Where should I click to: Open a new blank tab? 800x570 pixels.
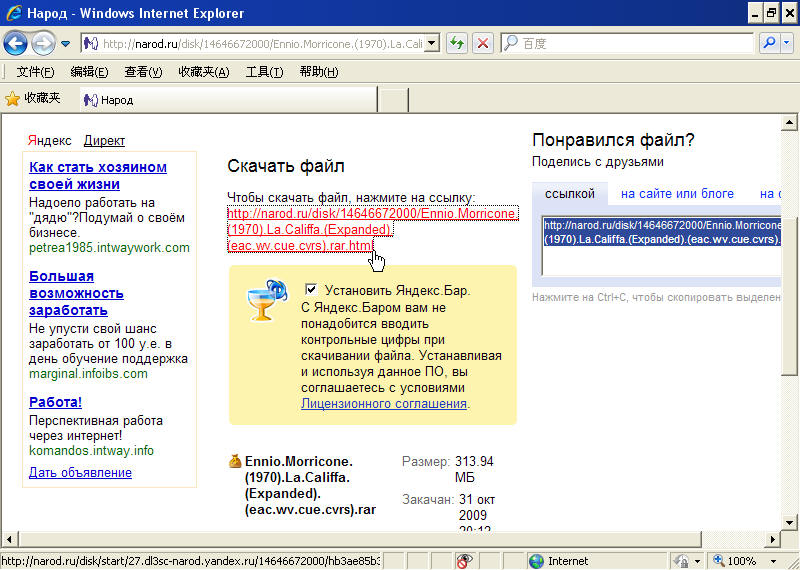pyautogui.click(x=393, y=100)
